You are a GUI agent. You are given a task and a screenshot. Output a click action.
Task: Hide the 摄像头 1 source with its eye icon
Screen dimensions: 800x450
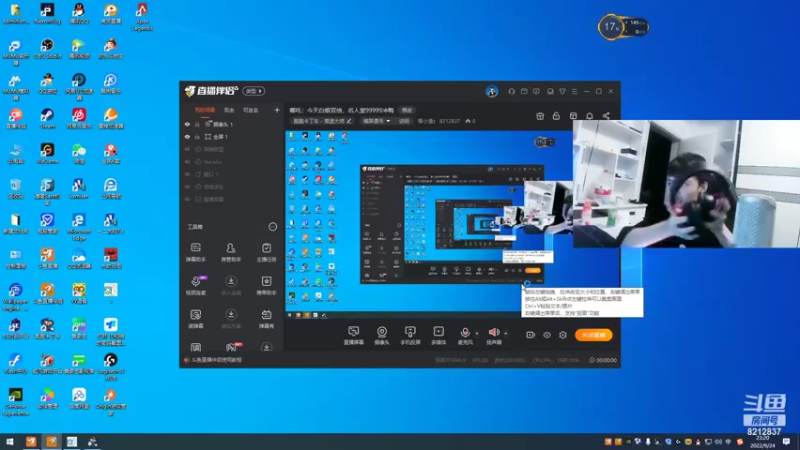coord(187,124)
